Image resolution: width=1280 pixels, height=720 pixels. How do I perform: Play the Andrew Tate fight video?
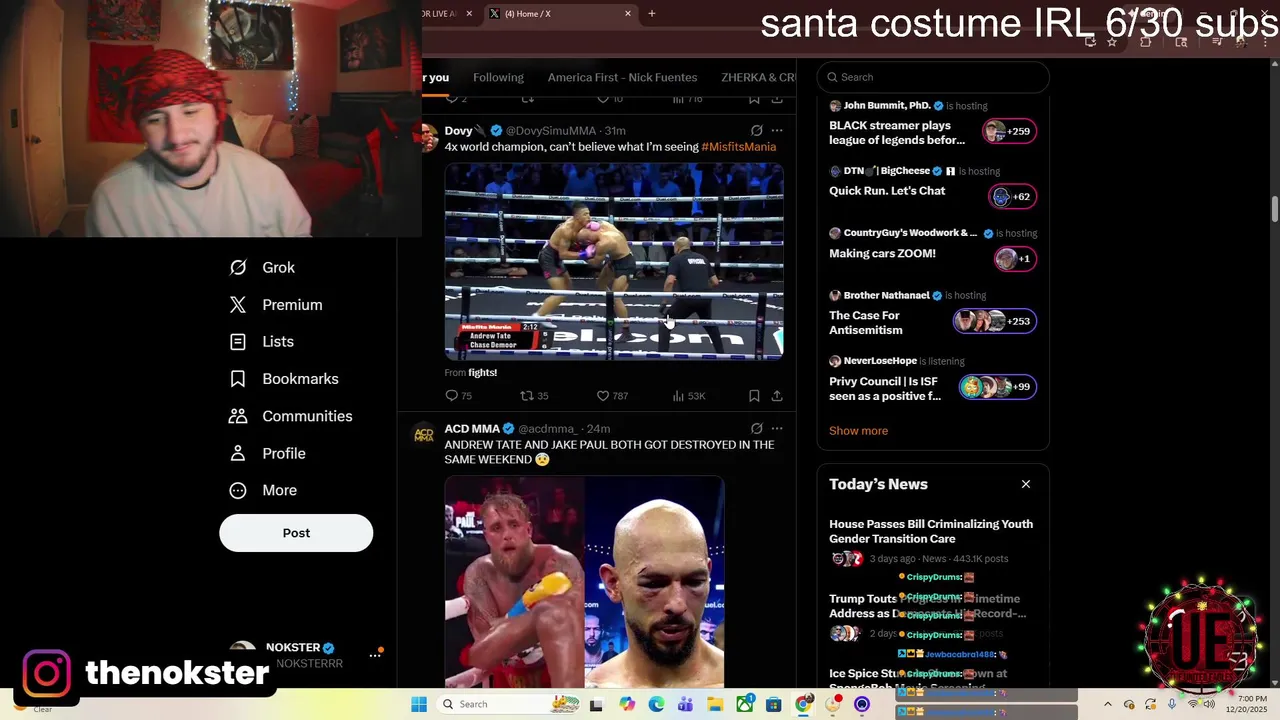click(614, 261)
